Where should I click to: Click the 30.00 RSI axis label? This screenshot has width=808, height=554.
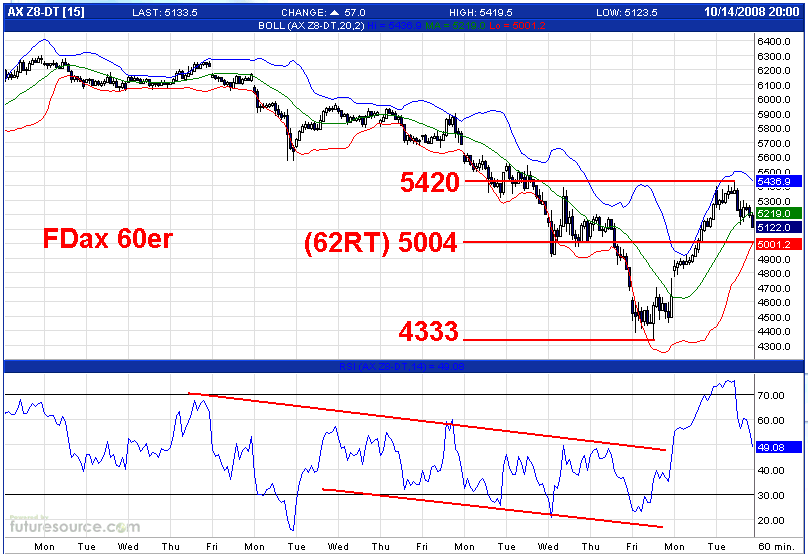pos(771,496)
